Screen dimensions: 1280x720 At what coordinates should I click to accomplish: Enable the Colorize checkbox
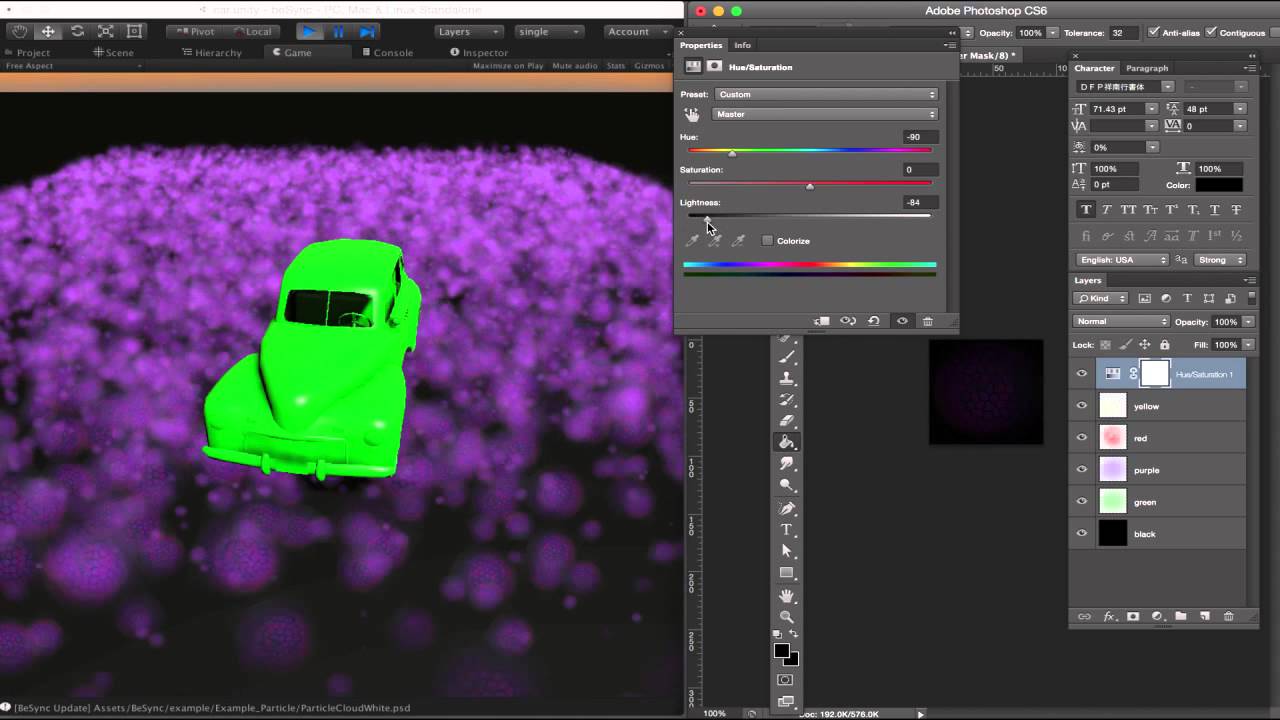point(767,241)
